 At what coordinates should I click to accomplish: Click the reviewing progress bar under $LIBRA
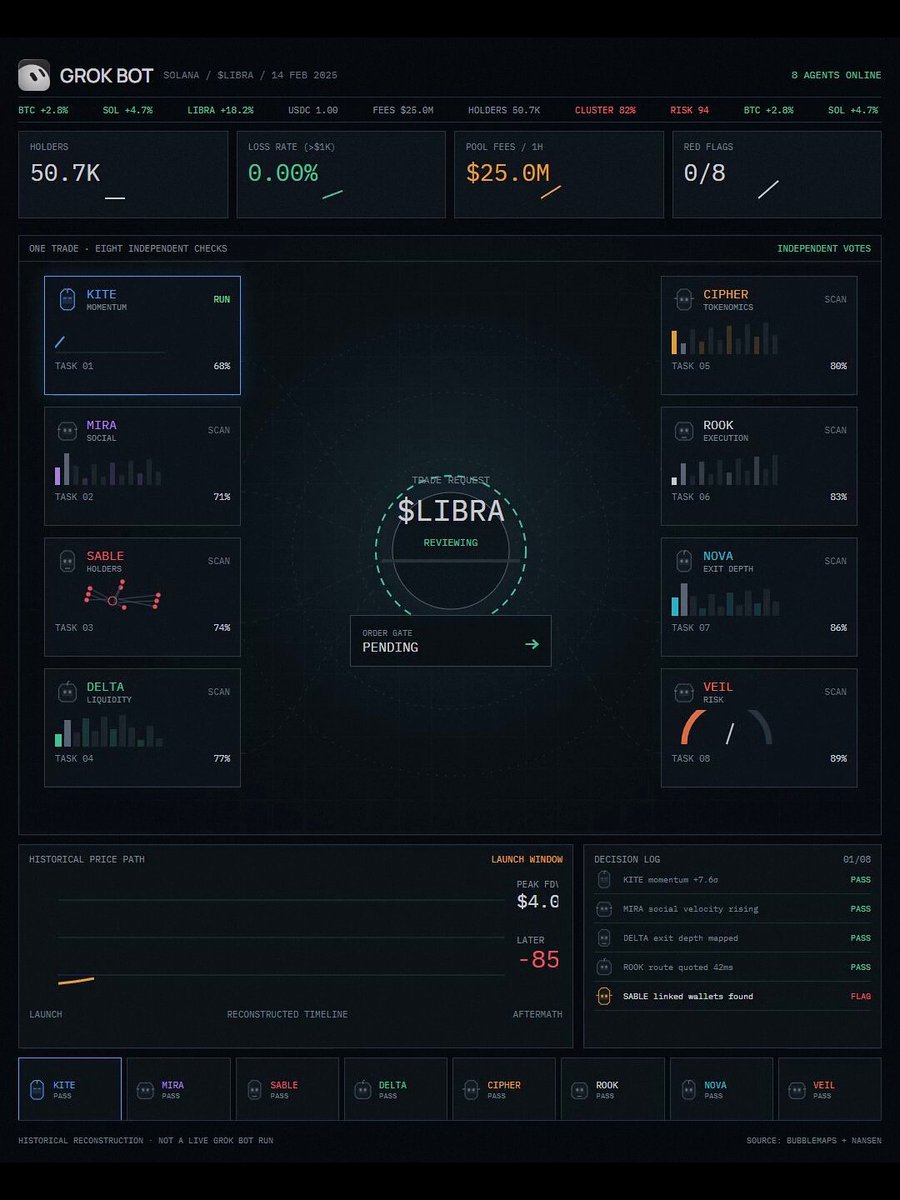(450, 561)
